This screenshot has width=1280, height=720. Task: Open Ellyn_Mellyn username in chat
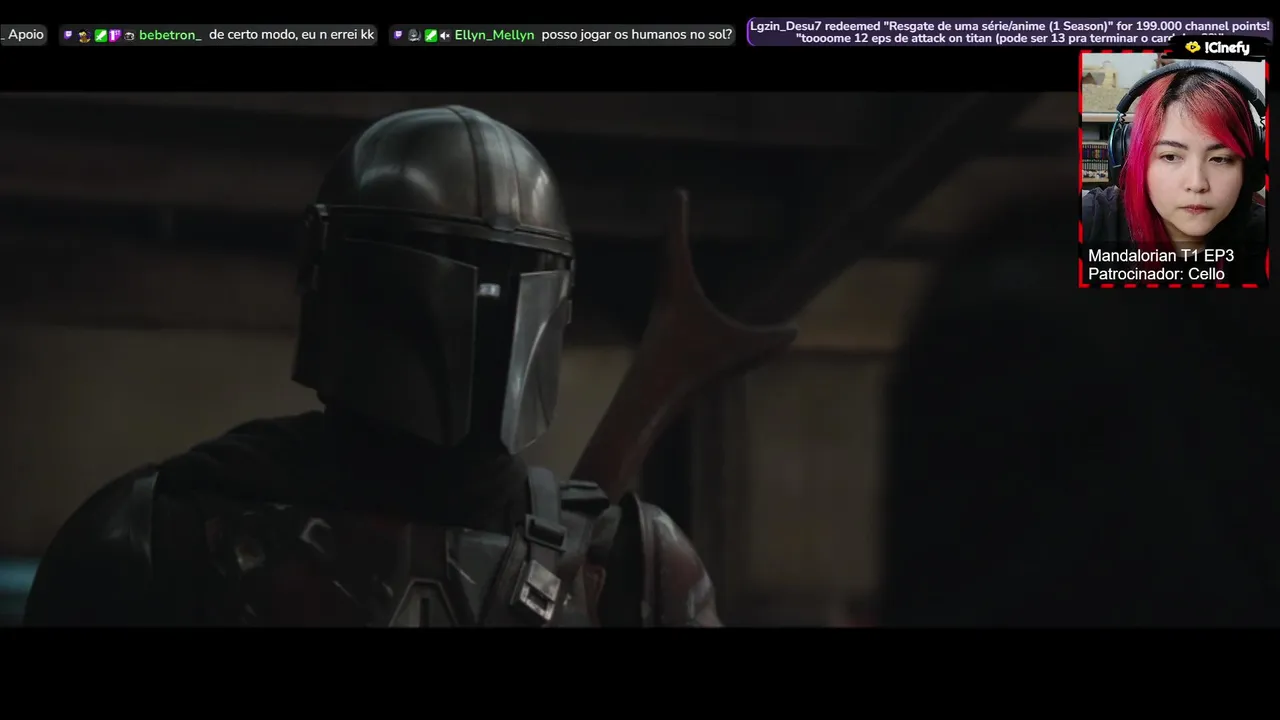point(494,35)
